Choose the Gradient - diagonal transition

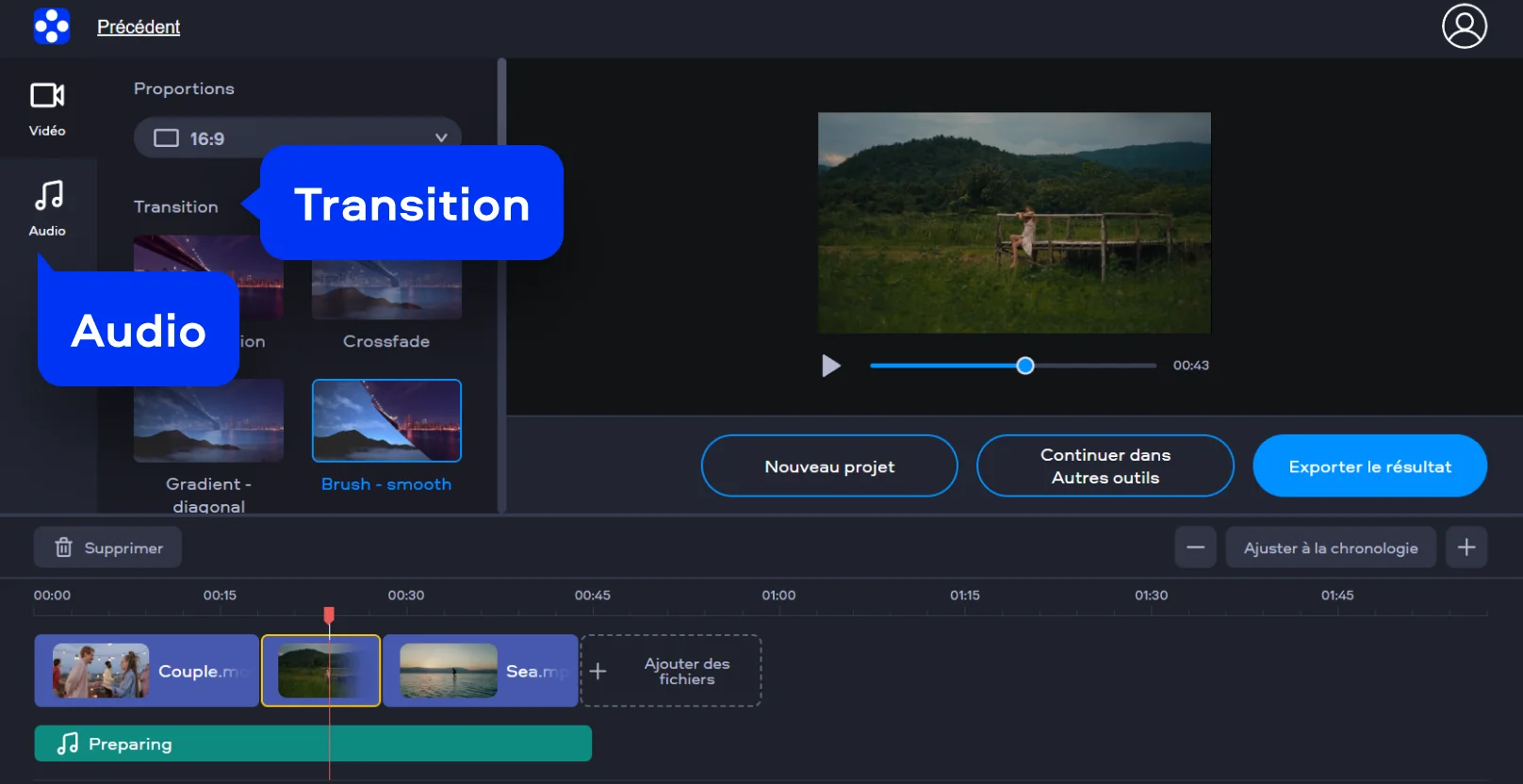click(208, 421)
